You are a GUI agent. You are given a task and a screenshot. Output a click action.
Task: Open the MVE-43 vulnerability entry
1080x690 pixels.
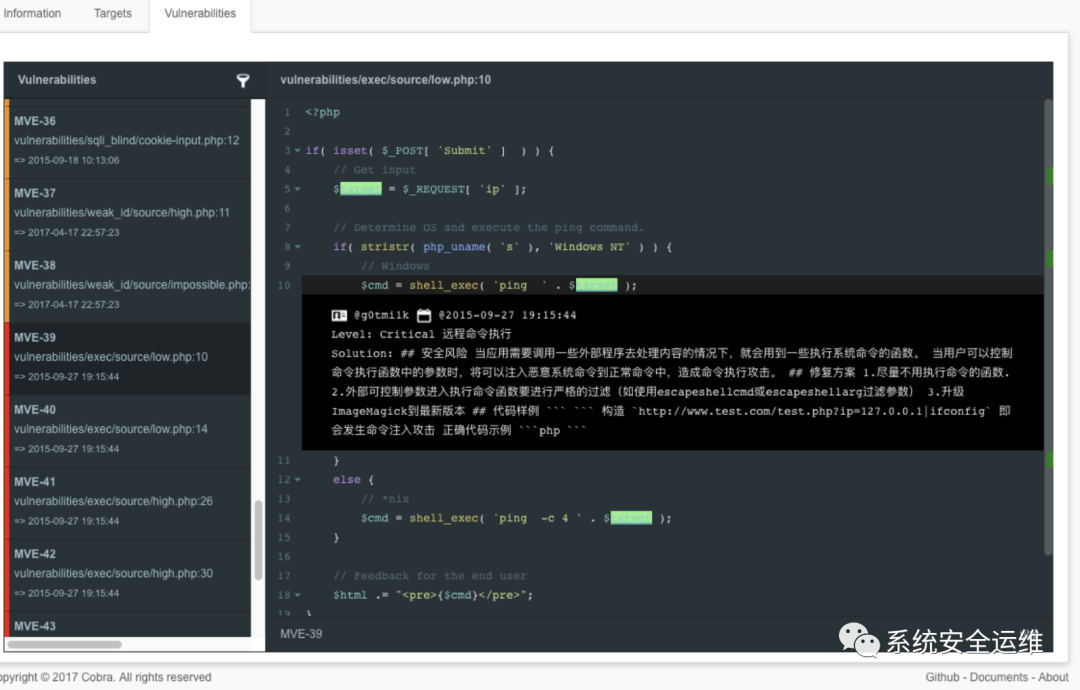click(128, 625)
